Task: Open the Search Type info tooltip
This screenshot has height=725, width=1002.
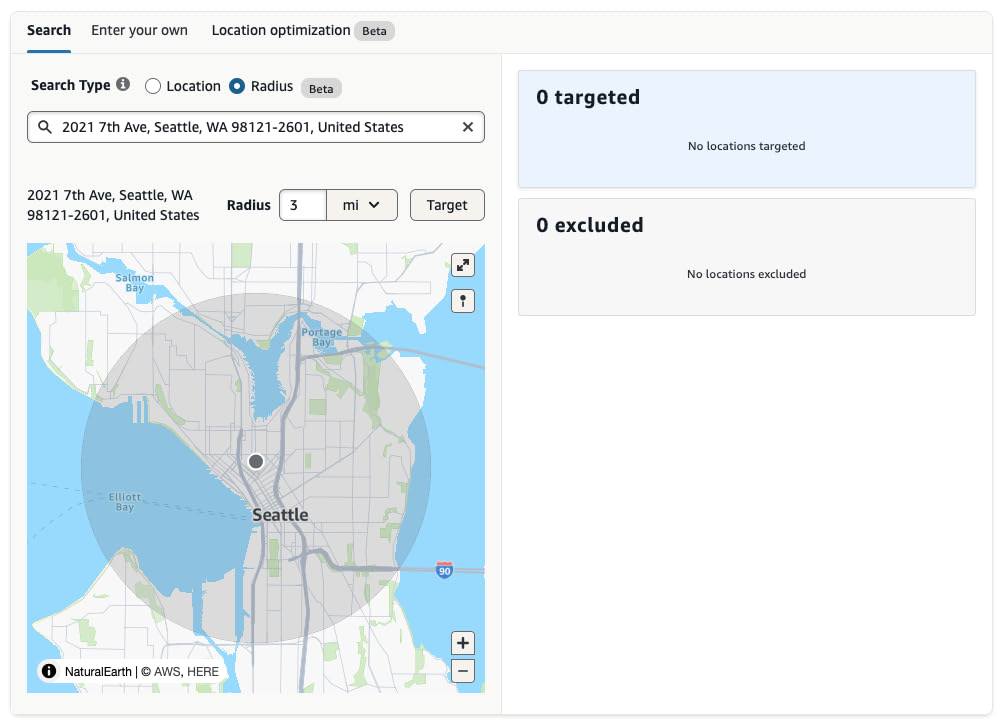Action: (x=123, y=85)
